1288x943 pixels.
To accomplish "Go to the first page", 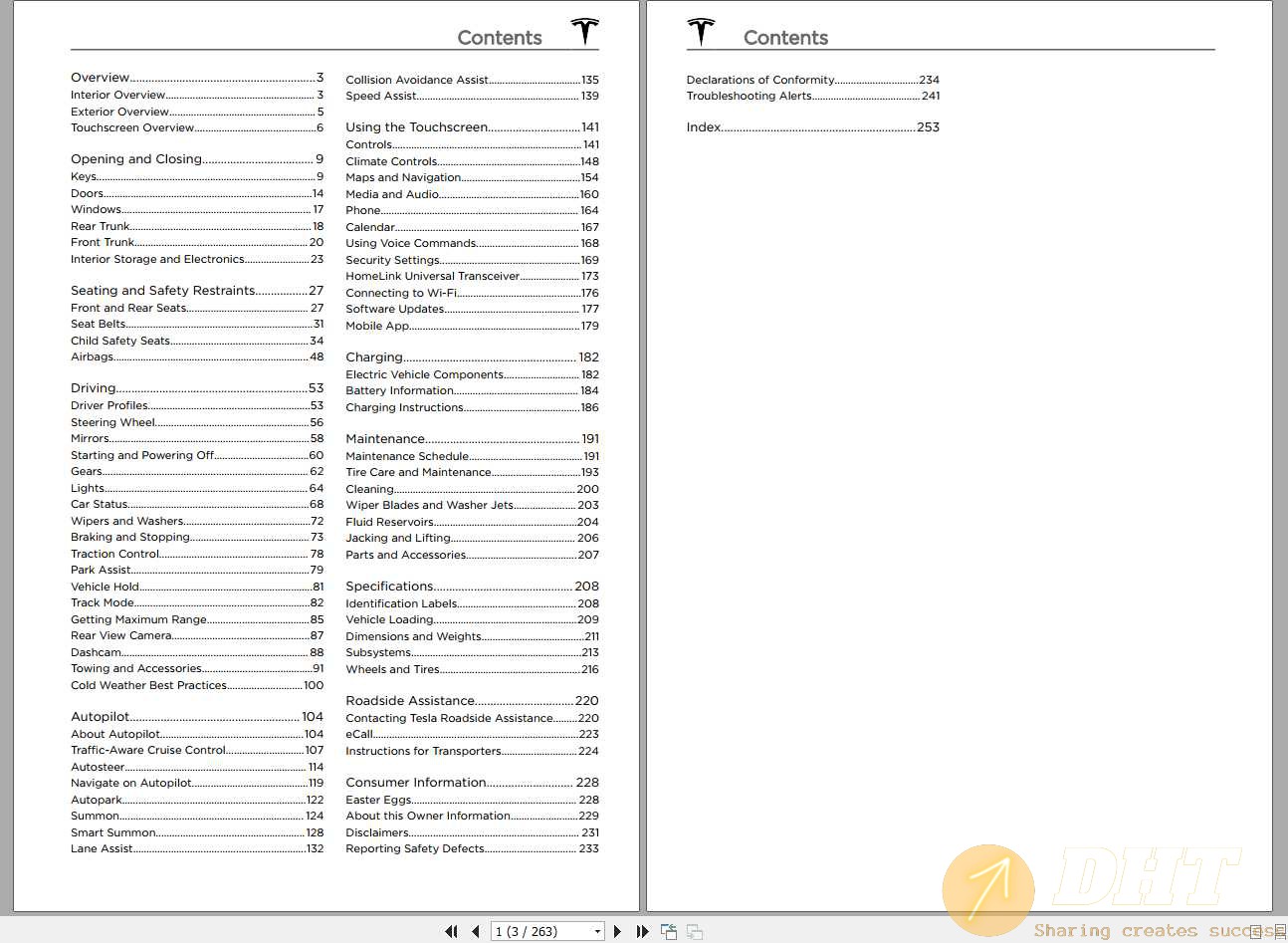I will [451, 931].
